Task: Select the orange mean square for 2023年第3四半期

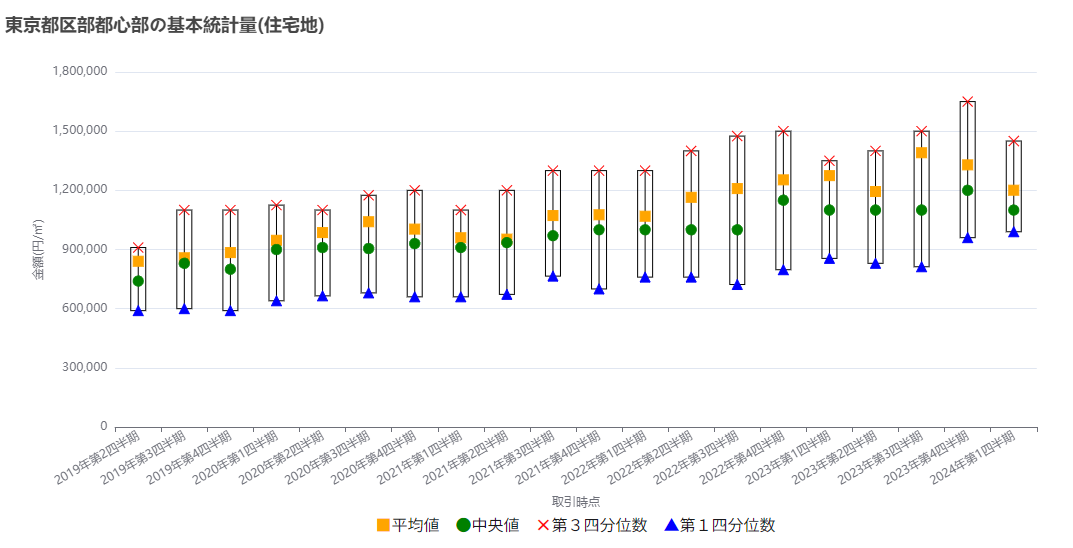Action: tap(921, 153)
